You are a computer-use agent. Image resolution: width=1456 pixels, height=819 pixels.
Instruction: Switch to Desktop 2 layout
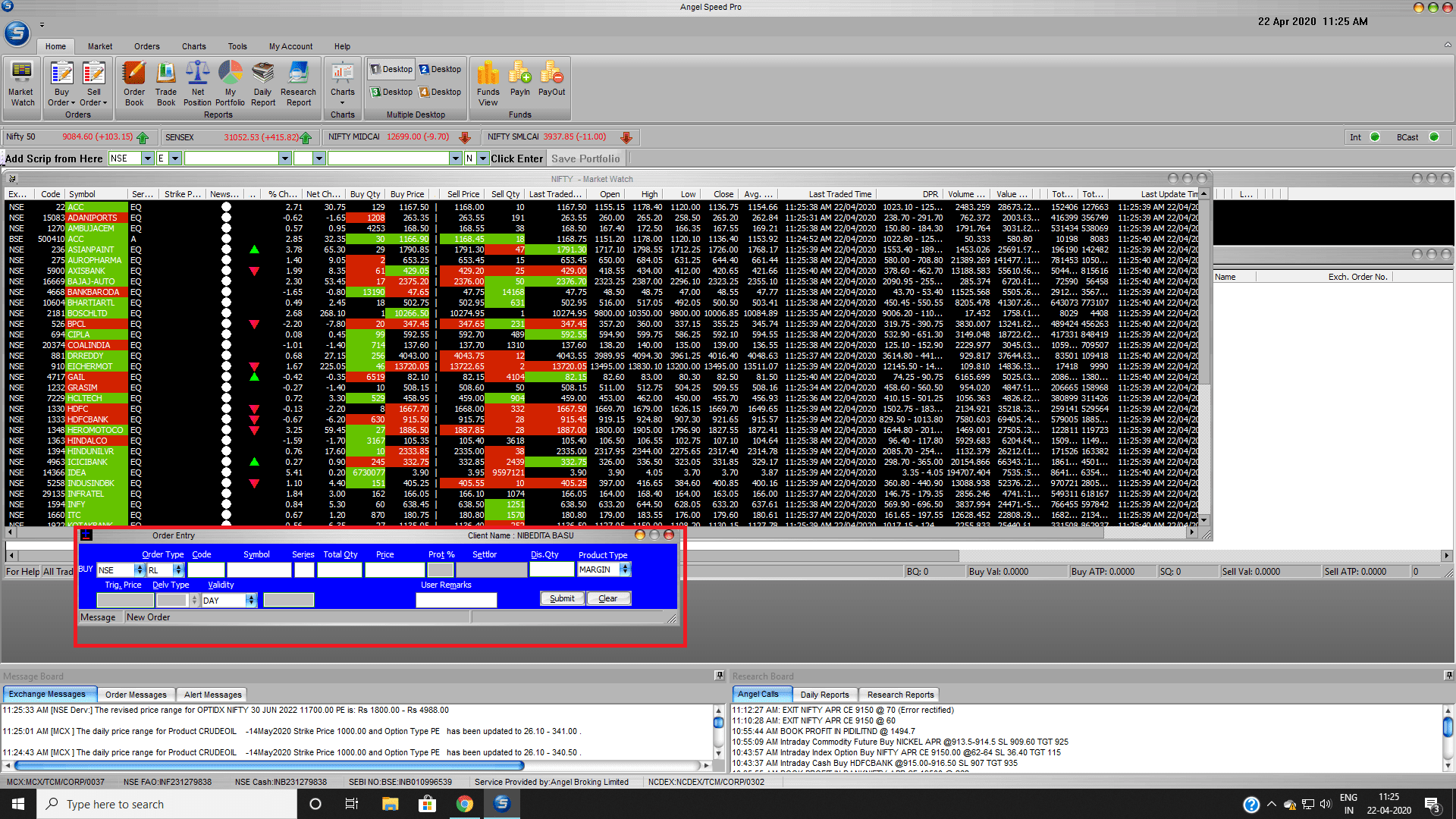point(440,69)
